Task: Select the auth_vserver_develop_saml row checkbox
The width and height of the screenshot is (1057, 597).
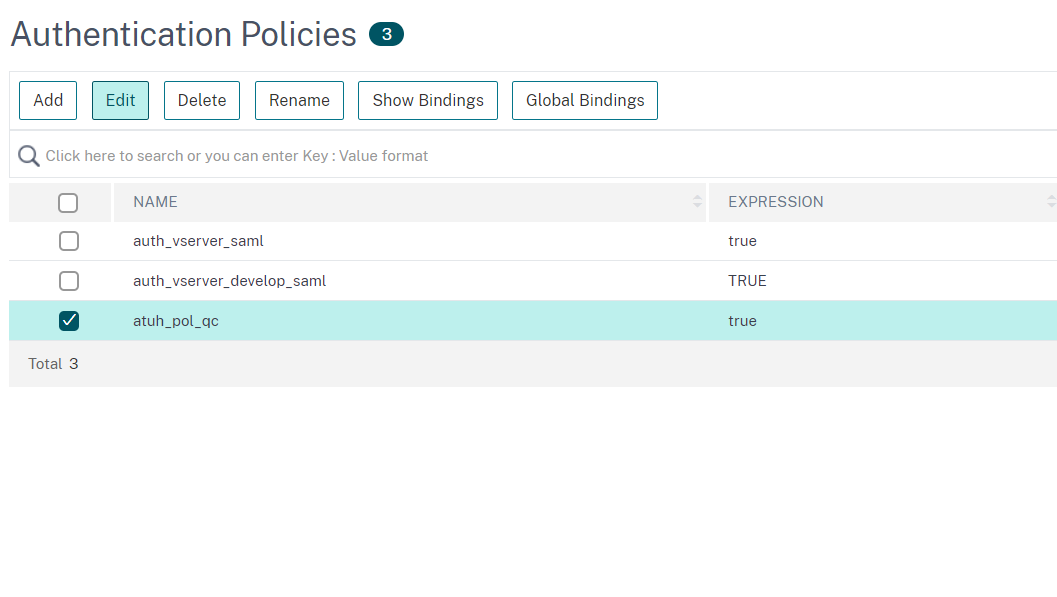Action: tap(68, 281)
